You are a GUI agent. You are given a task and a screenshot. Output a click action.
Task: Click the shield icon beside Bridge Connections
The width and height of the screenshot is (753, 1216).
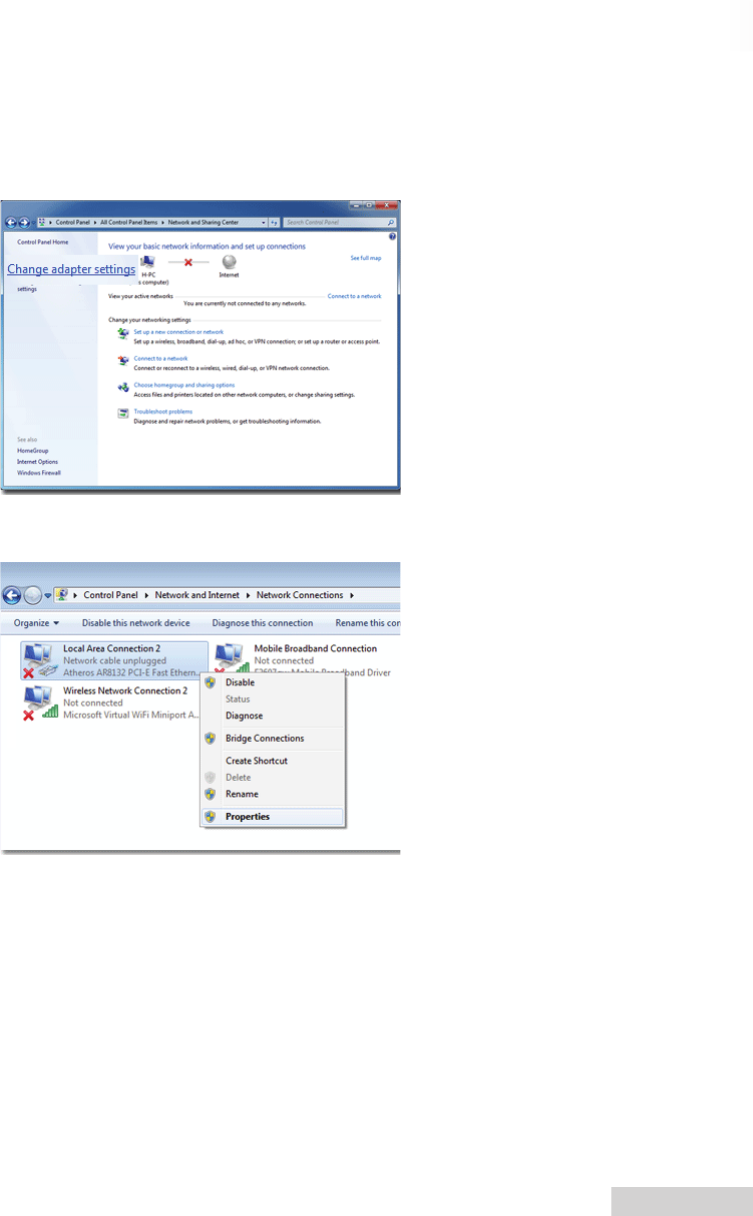click(209, 738)
